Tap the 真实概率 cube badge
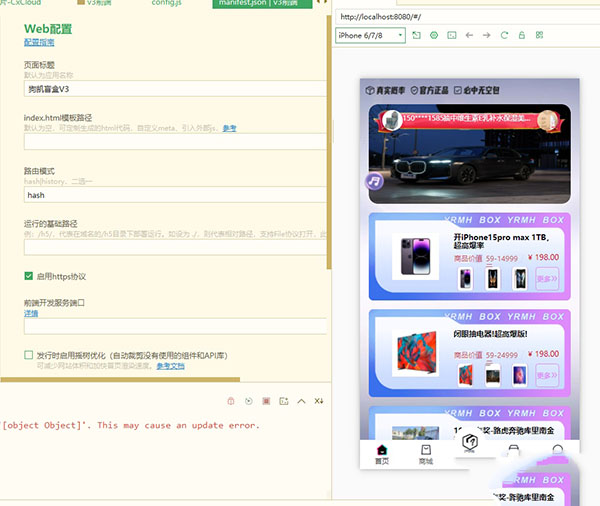 (x=385, y=90)
